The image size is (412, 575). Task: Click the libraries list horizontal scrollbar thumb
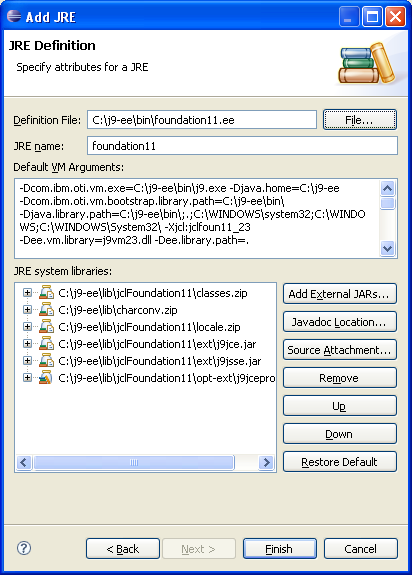[134, 462]
